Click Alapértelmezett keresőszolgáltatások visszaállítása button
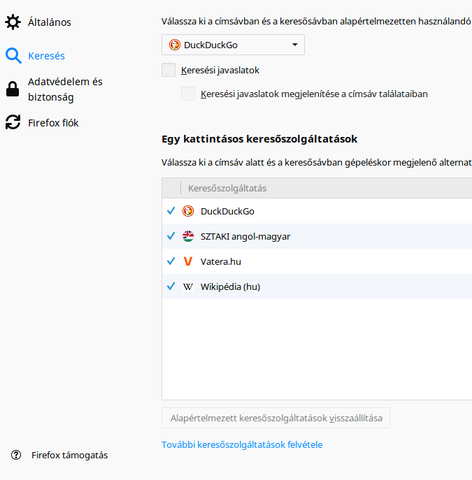The image size is (472, 480). (276, 418)
